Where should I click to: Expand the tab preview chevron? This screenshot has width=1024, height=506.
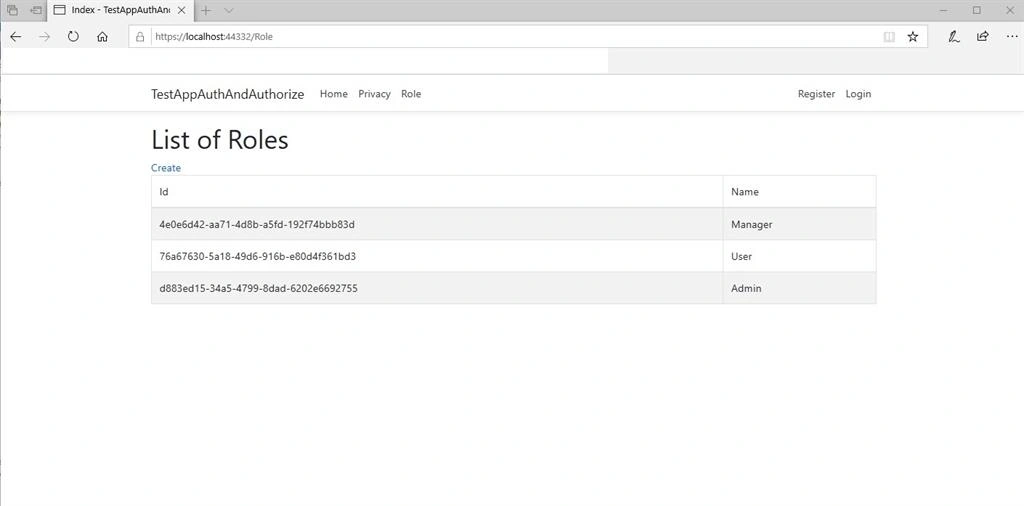click(228, 10)
